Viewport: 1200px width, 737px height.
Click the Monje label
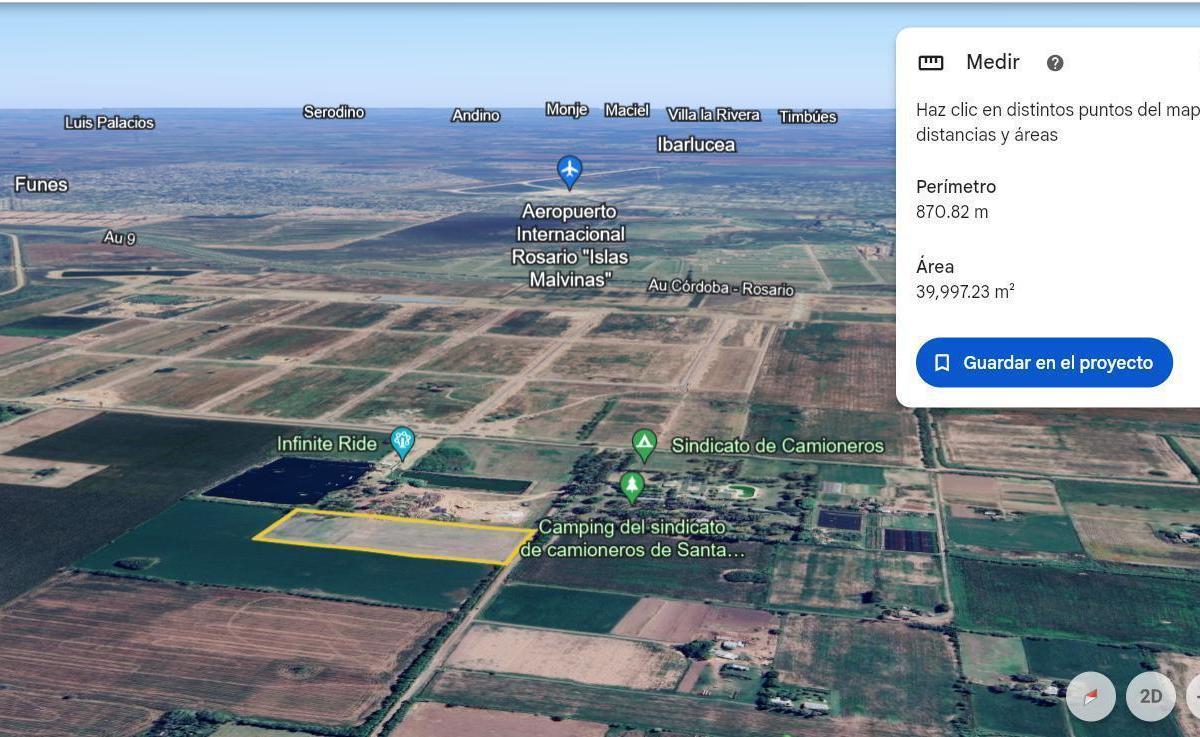click(567, 109)
